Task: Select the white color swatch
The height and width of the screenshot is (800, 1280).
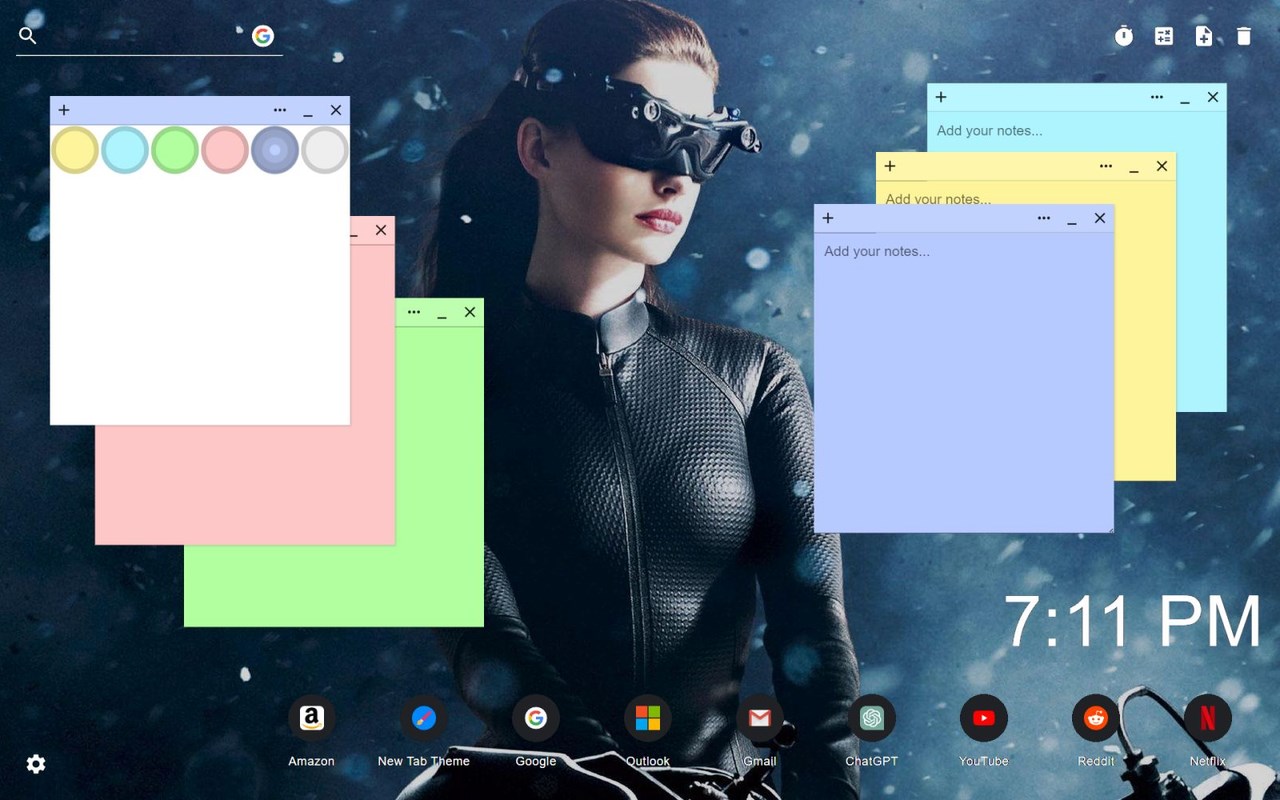Action: coord(325,150)
